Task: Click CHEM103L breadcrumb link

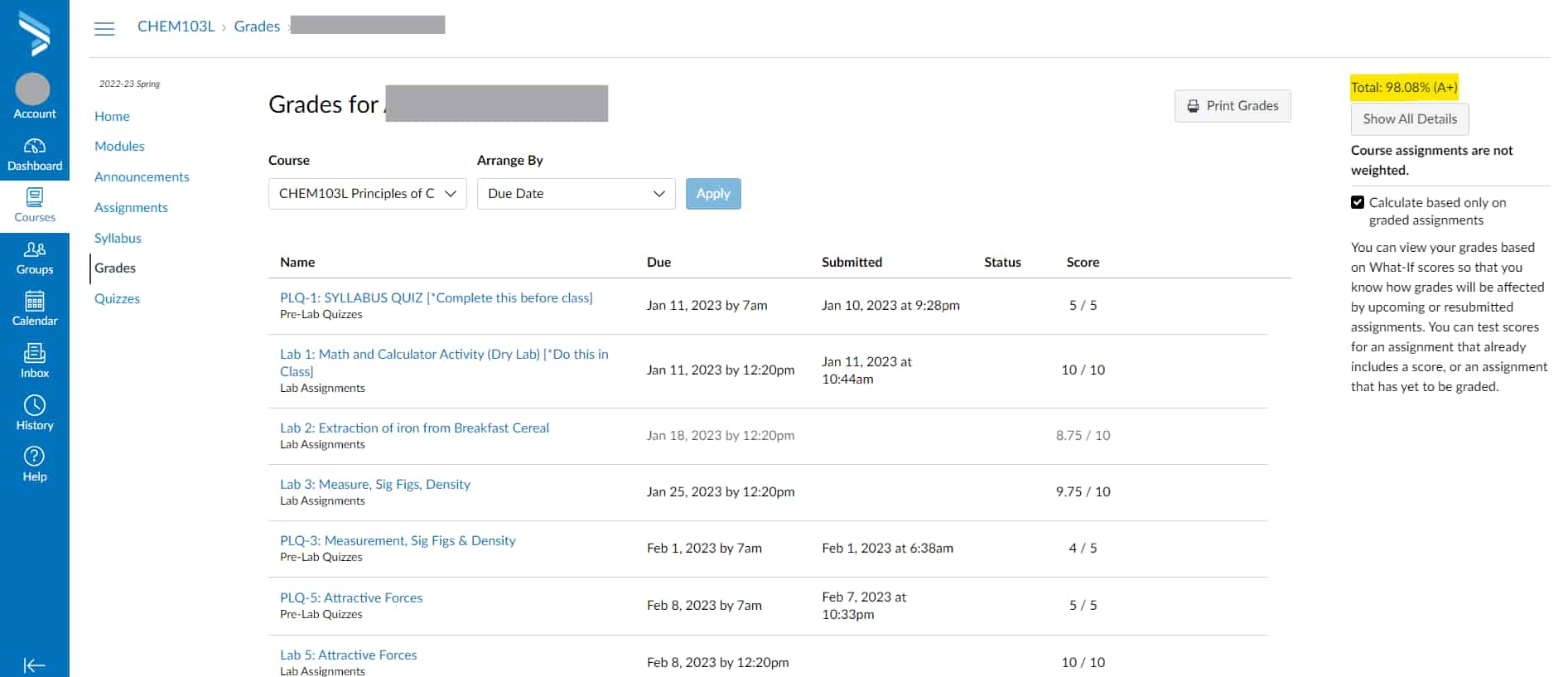Action: [x=176, y=27]
